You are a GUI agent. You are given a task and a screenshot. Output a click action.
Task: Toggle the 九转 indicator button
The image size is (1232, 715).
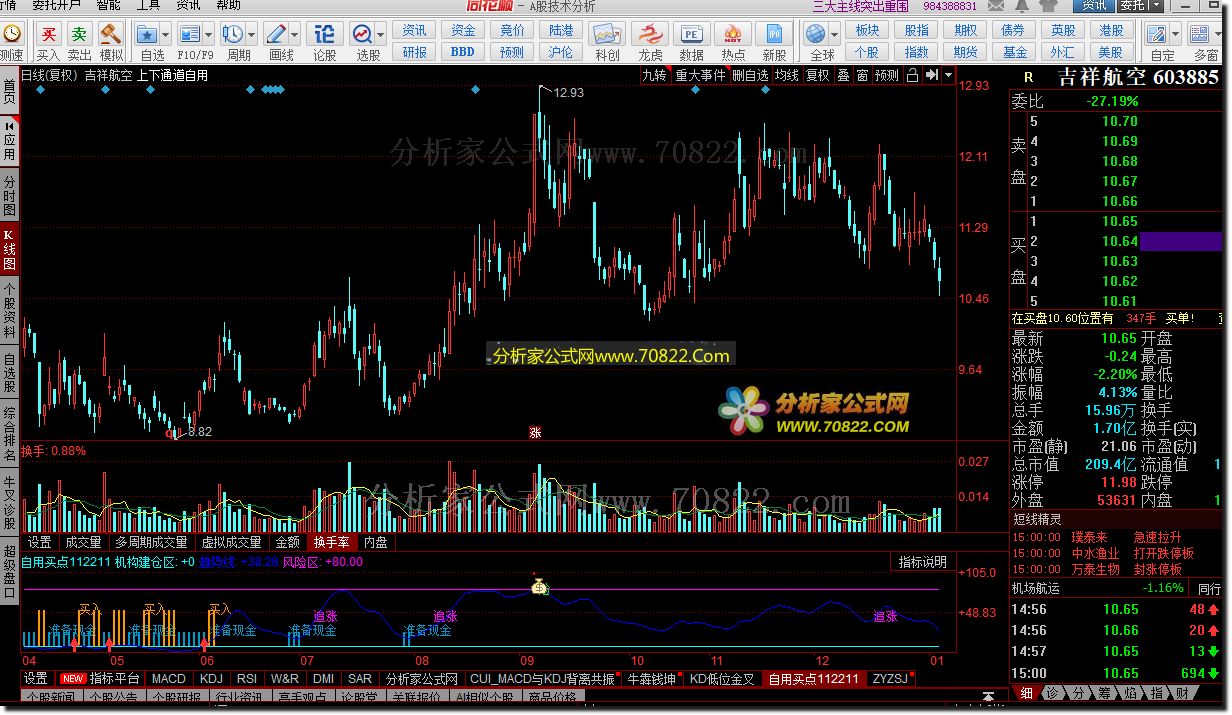pyautogui.click(x=654, y=75)
